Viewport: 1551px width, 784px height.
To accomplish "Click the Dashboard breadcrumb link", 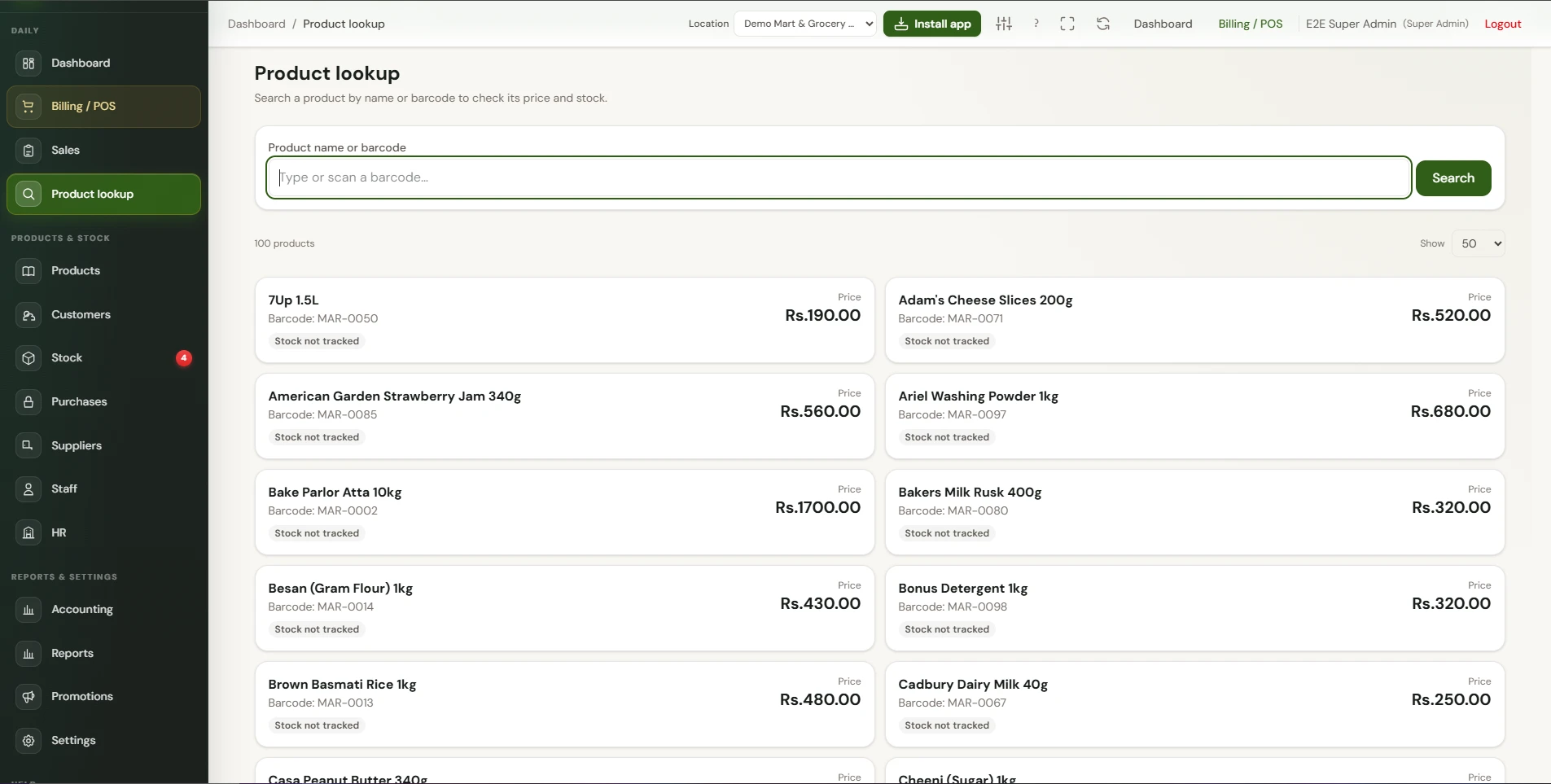I will click(256, 24).
